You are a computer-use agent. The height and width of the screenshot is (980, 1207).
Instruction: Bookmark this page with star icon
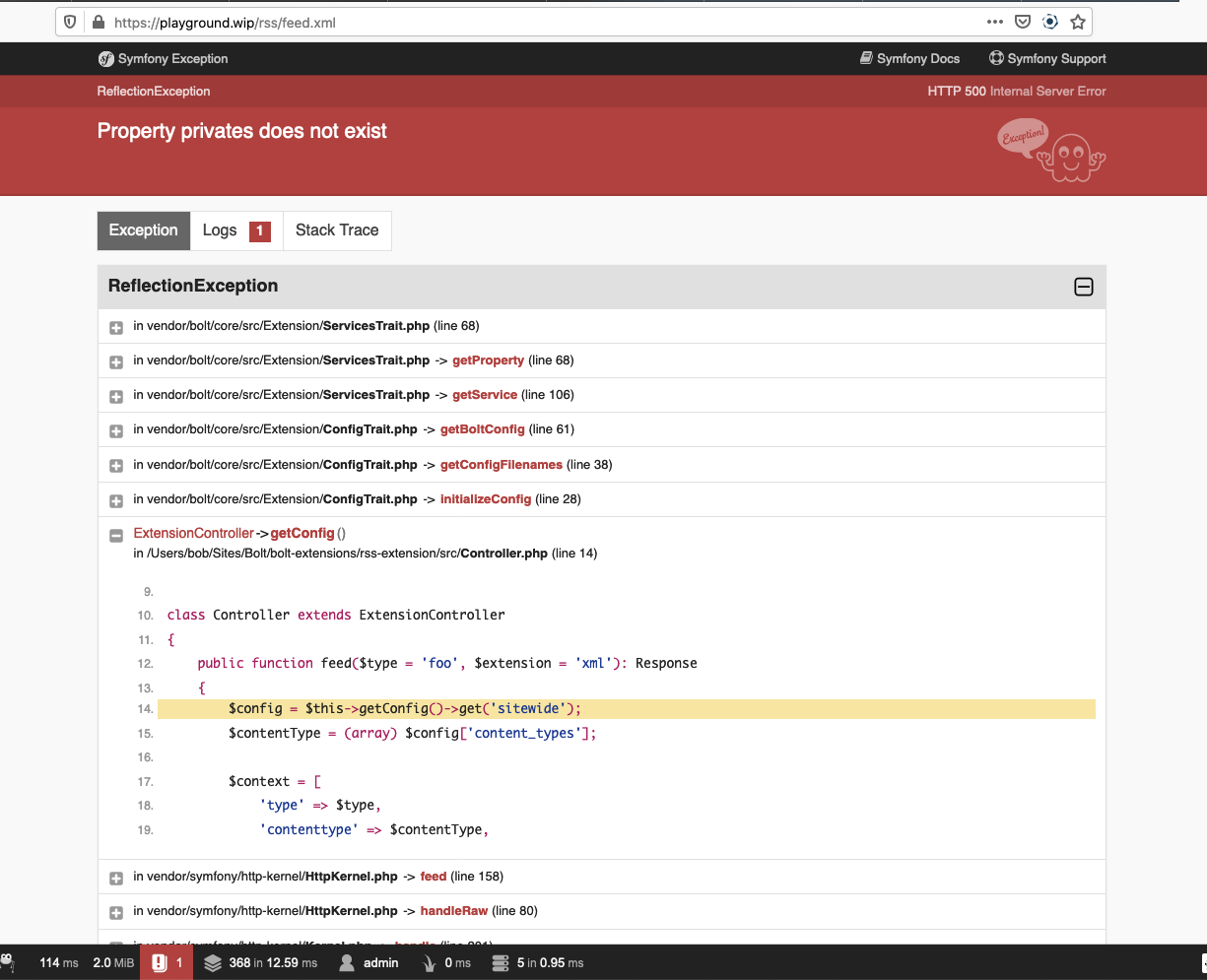1077,22
